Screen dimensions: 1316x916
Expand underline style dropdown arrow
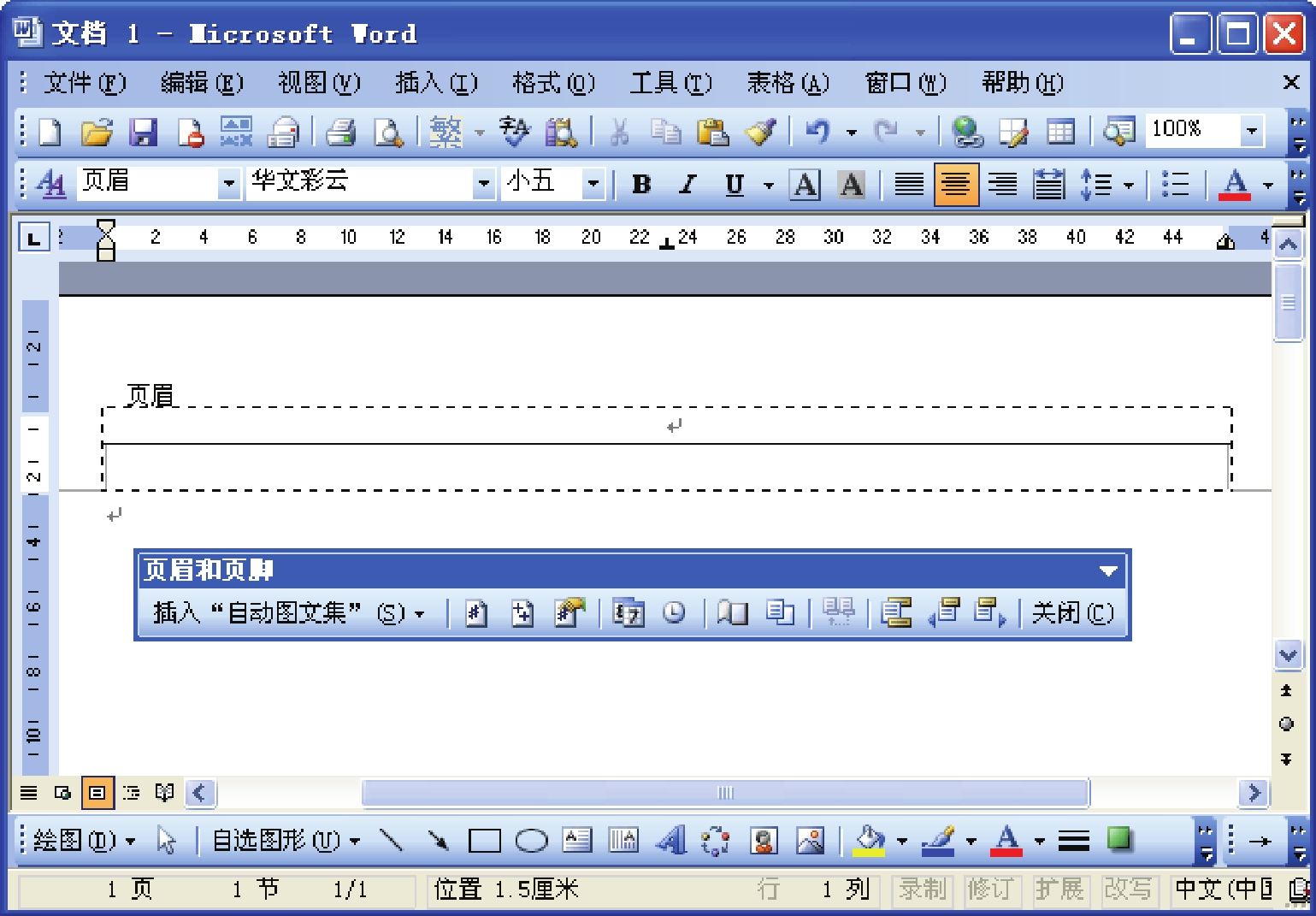(768, 185)
